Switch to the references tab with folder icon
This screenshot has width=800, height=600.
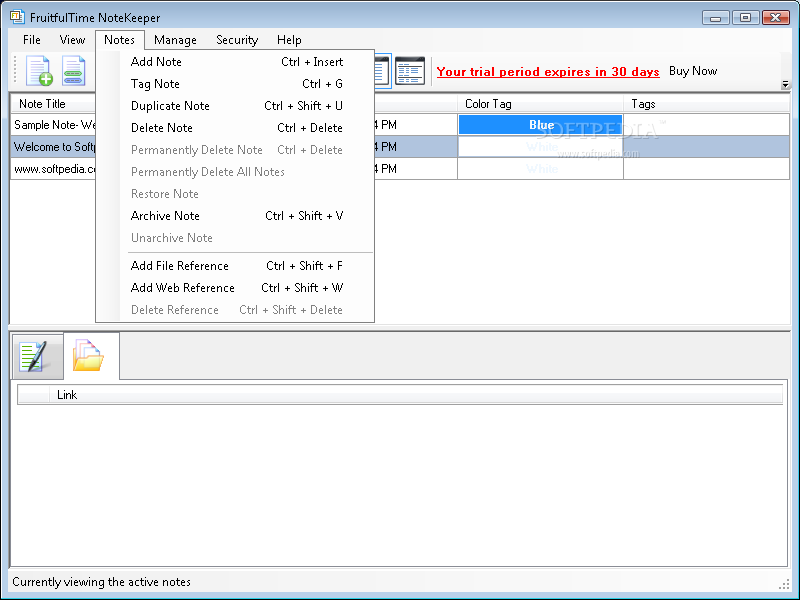[91, 356]
